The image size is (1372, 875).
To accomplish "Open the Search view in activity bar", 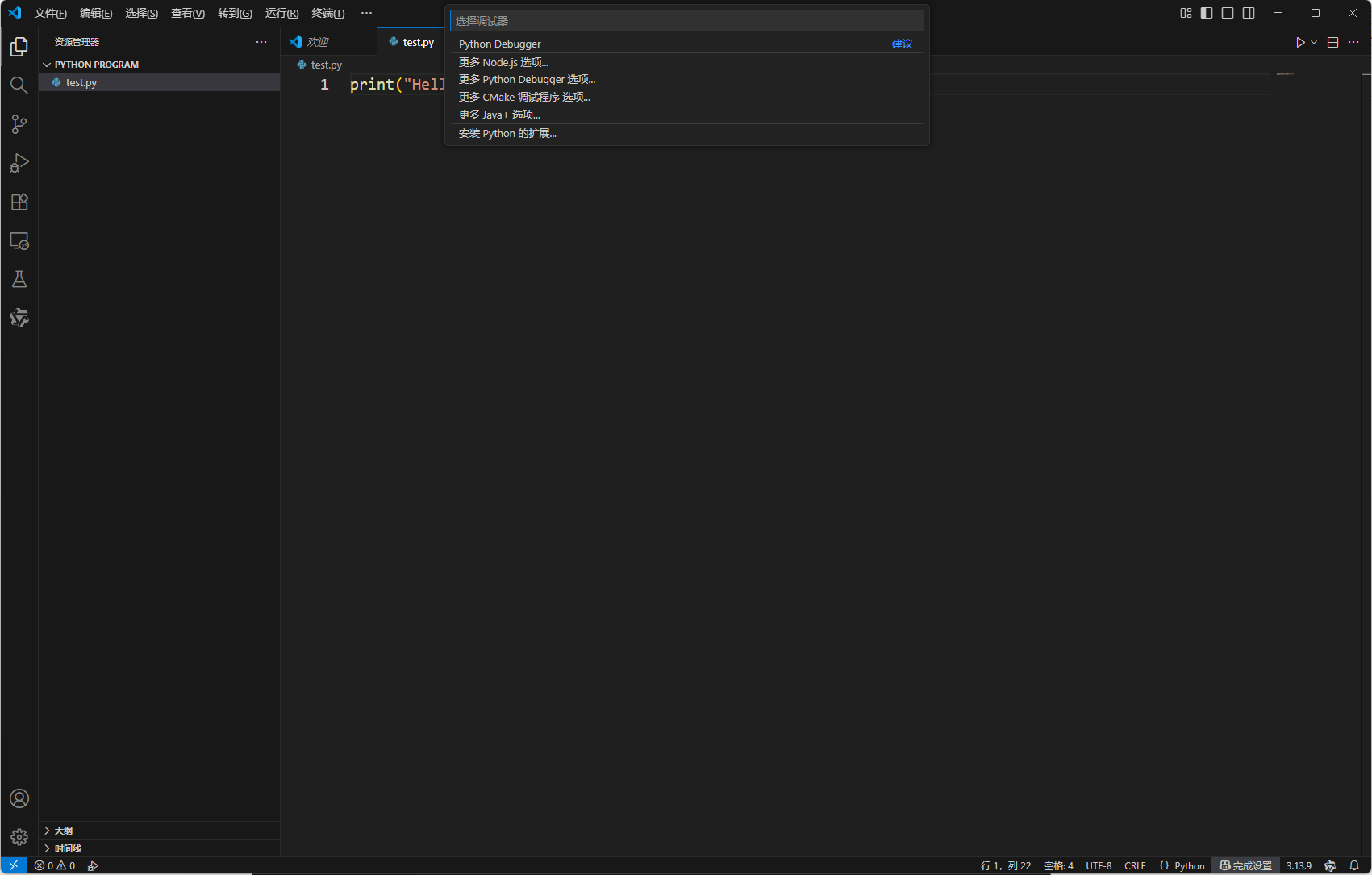I will point(19,85).
